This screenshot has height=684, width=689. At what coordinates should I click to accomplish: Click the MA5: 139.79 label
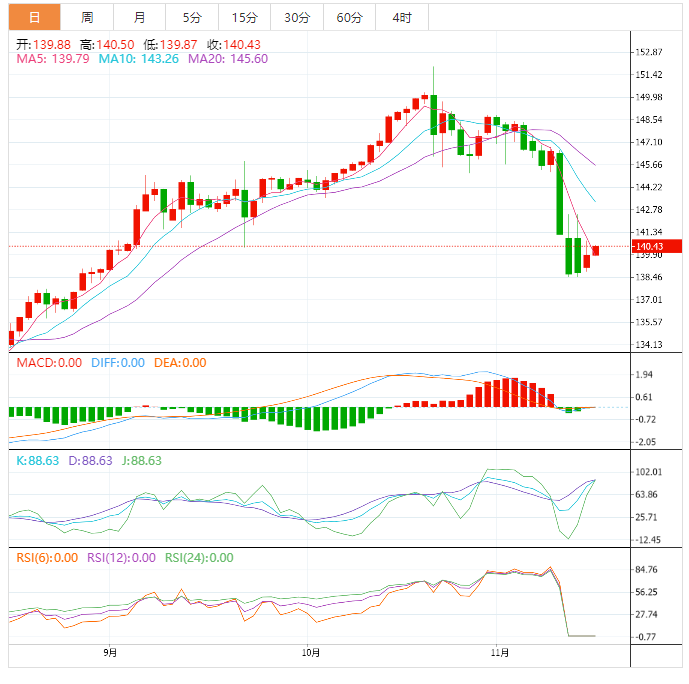pyautogui.click(x=53, y=59)
